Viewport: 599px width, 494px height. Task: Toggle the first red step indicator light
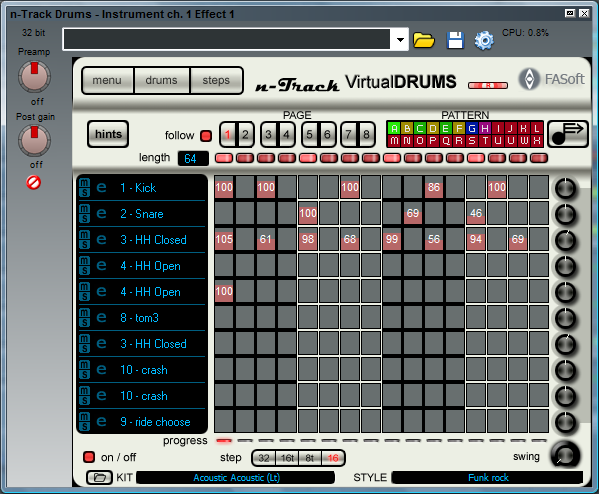click(224, 158)
